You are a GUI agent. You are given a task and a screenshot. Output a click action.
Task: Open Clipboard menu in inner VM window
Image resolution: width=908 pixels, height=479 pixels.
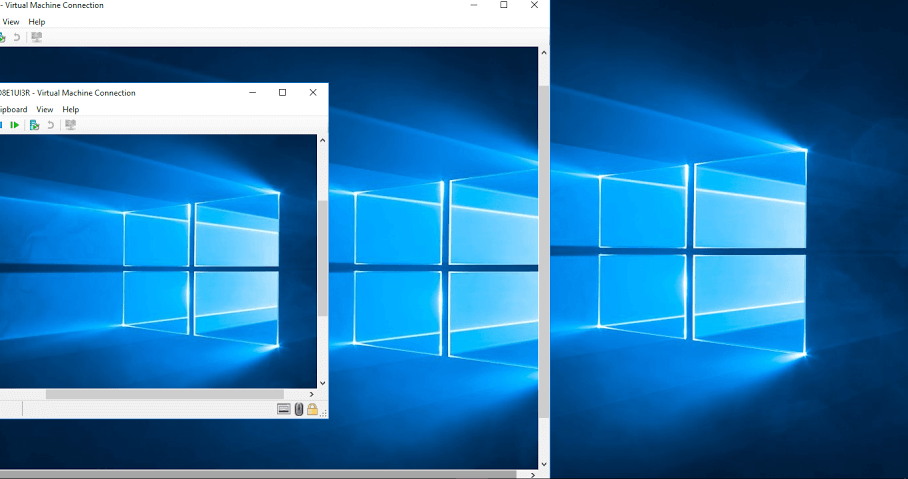coord(13,109)
